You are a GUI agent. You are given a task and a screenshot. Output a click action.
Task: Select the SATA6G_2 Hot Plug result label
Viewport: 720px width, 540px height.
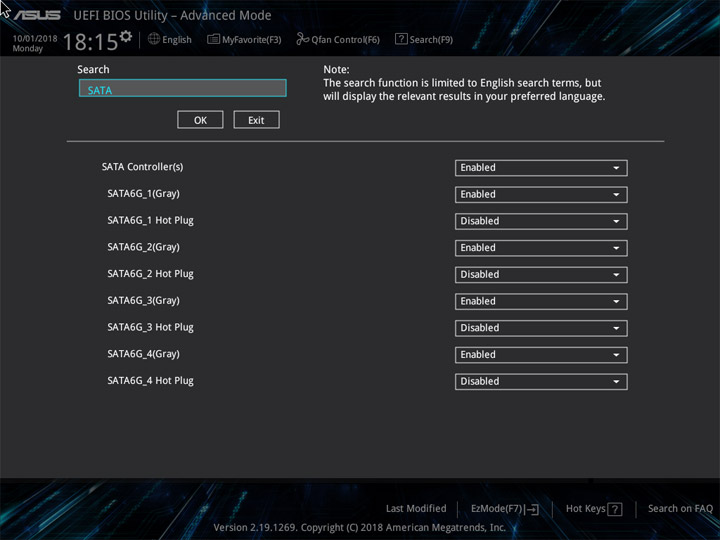[150, 274]
